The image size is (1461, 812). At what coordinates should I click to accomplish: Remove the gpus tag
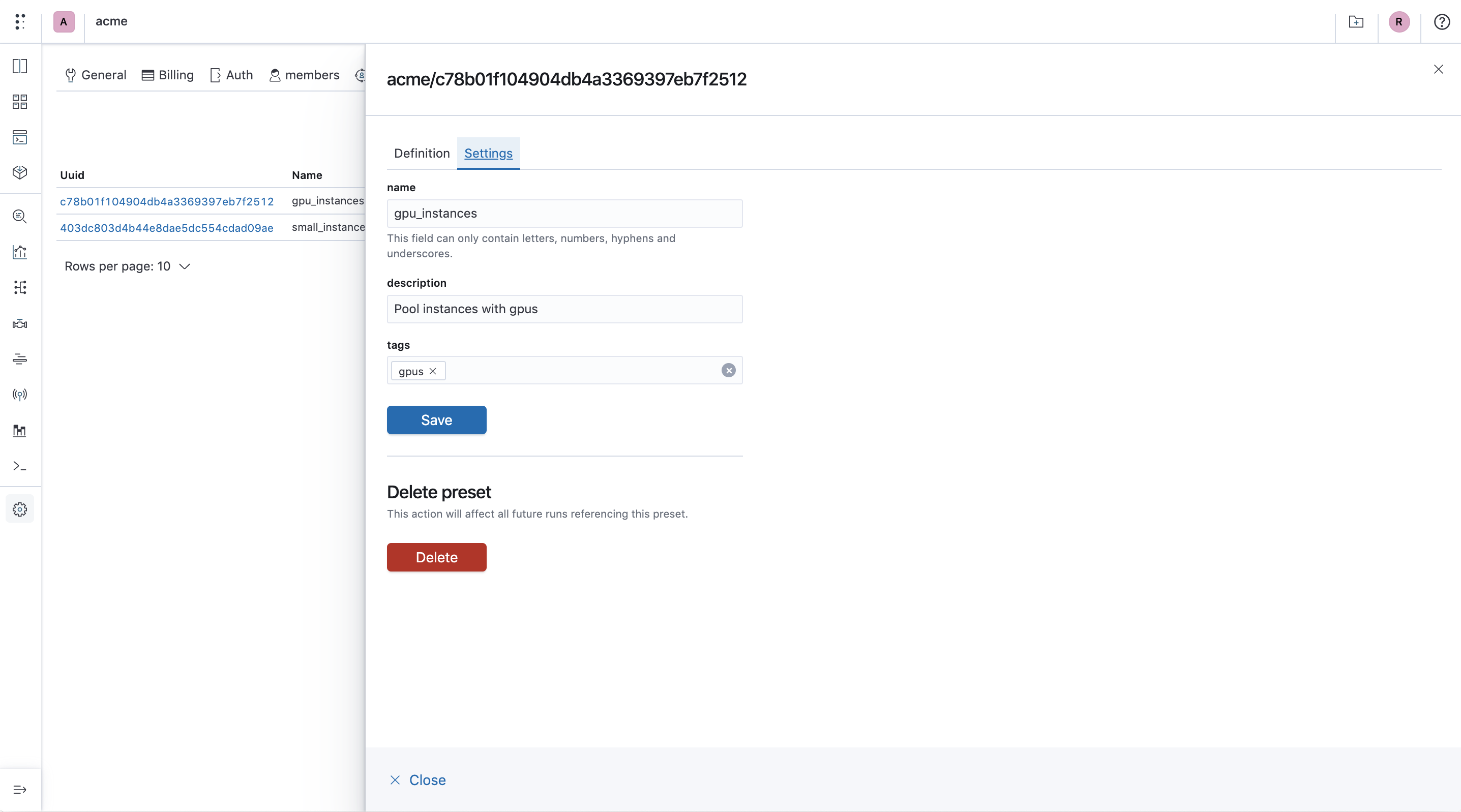point(433,371)
